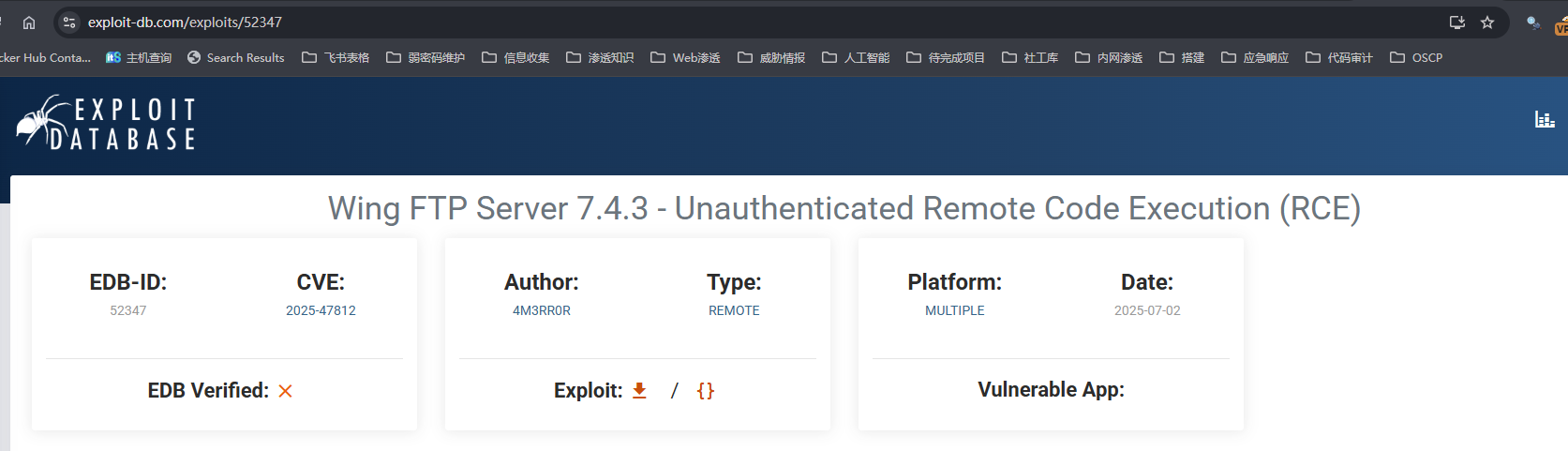
Task: Click the Vulnerable App label
Action: [1051, 389]
